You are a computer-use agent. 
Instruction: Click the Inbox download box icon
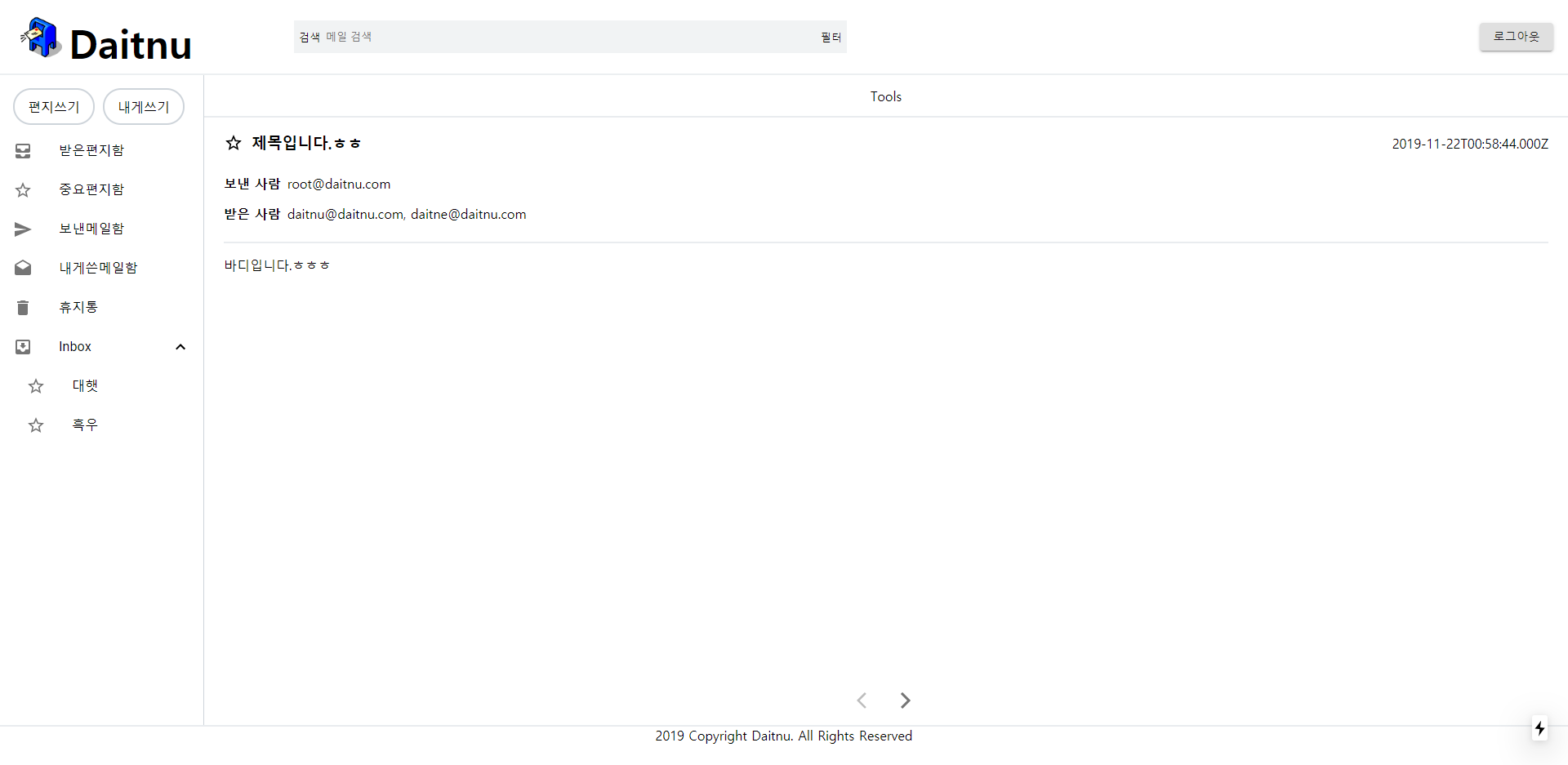click(x=23, y=347)
